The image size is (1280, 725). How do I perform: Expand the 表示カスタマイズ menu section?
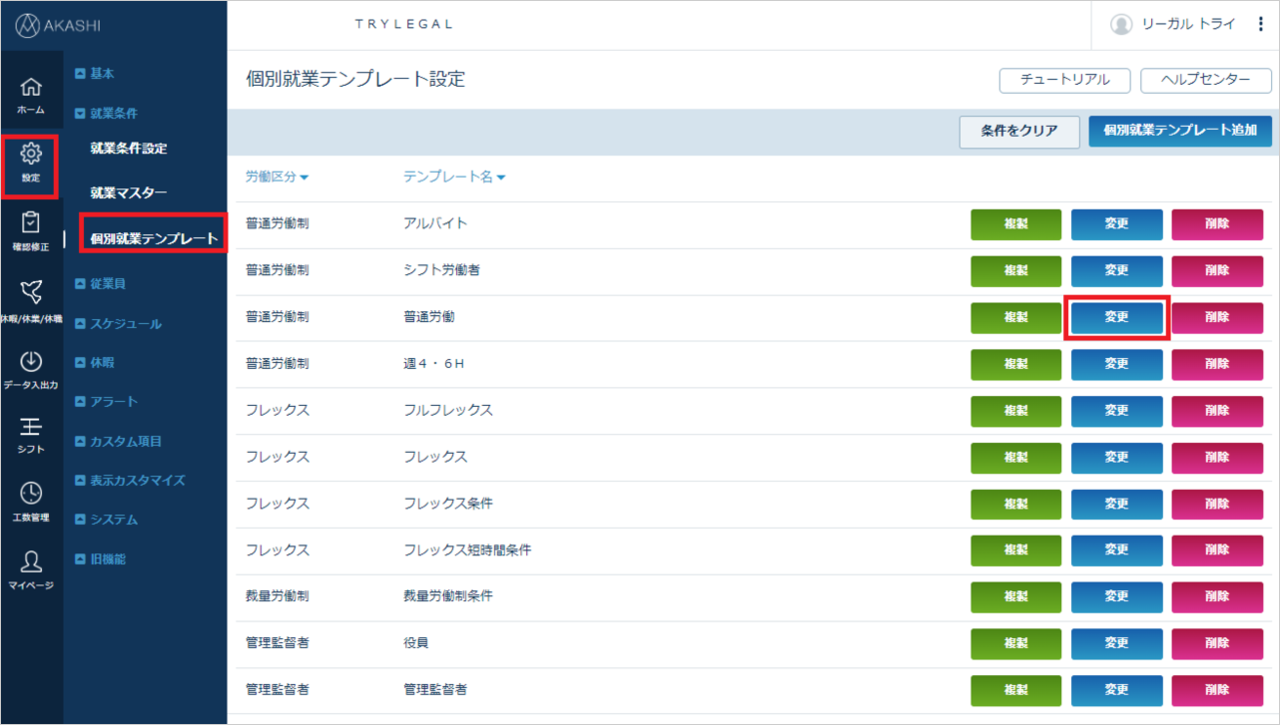(x=130, y=480)
